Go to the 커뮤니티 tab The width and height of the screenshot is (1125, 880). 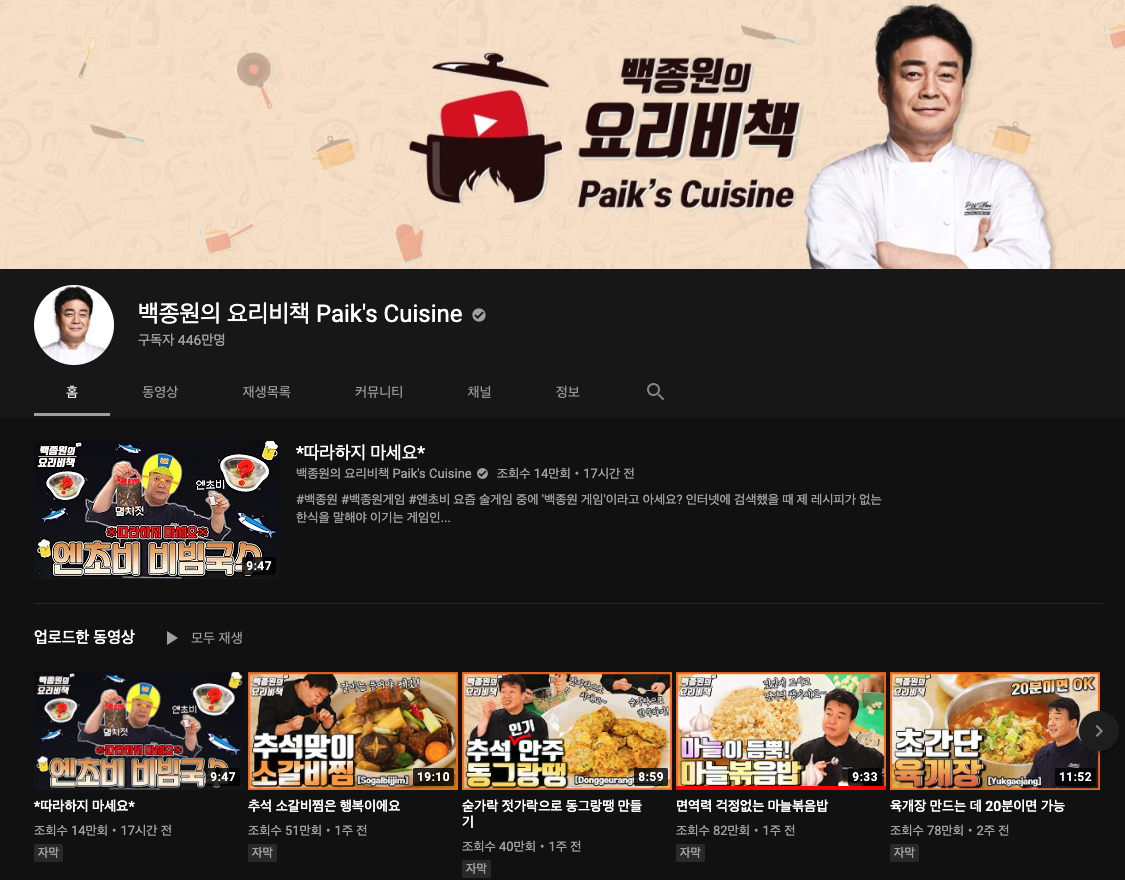(379, 392)
